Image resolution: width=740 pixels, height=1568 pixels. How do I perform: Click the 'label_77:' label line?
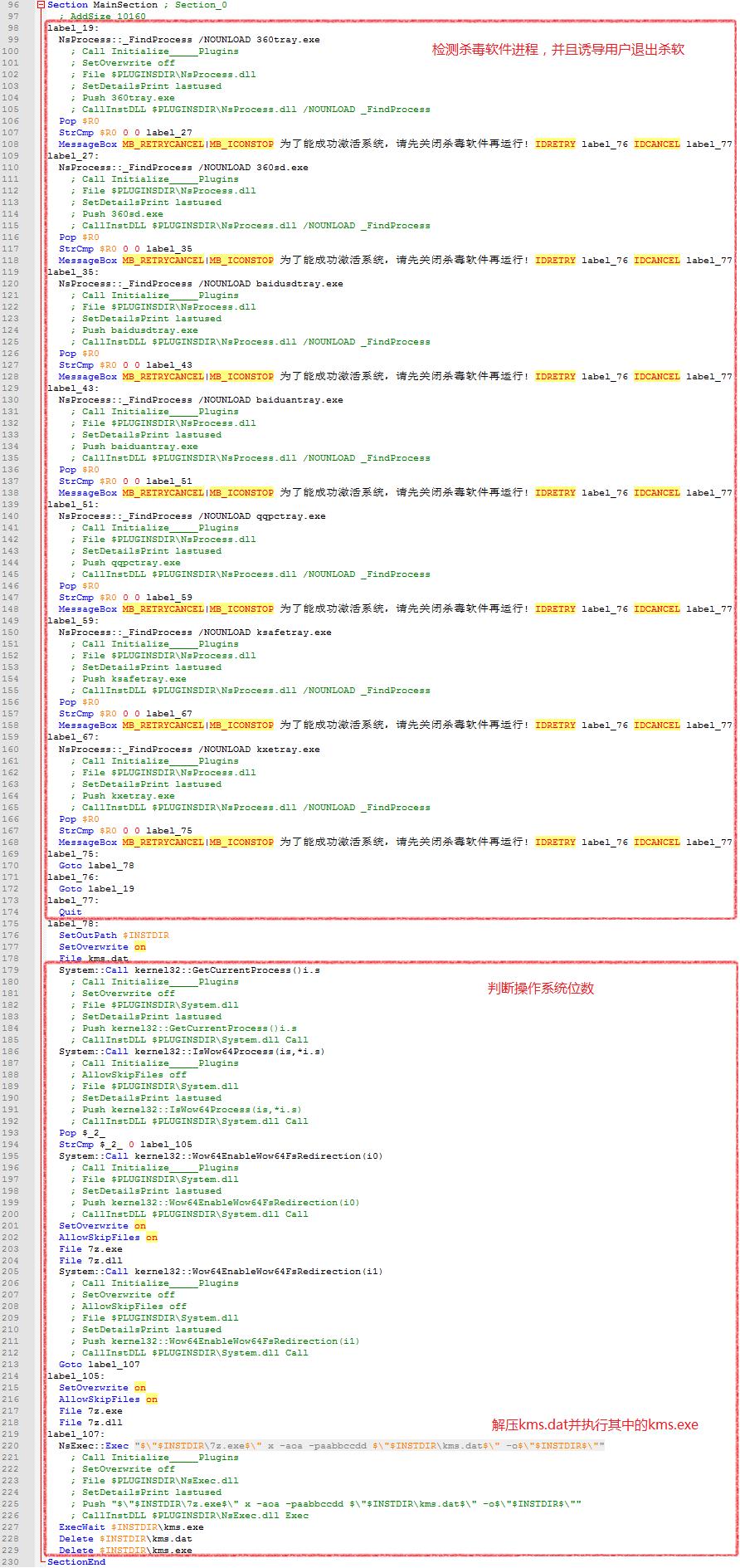coord(73,901)
